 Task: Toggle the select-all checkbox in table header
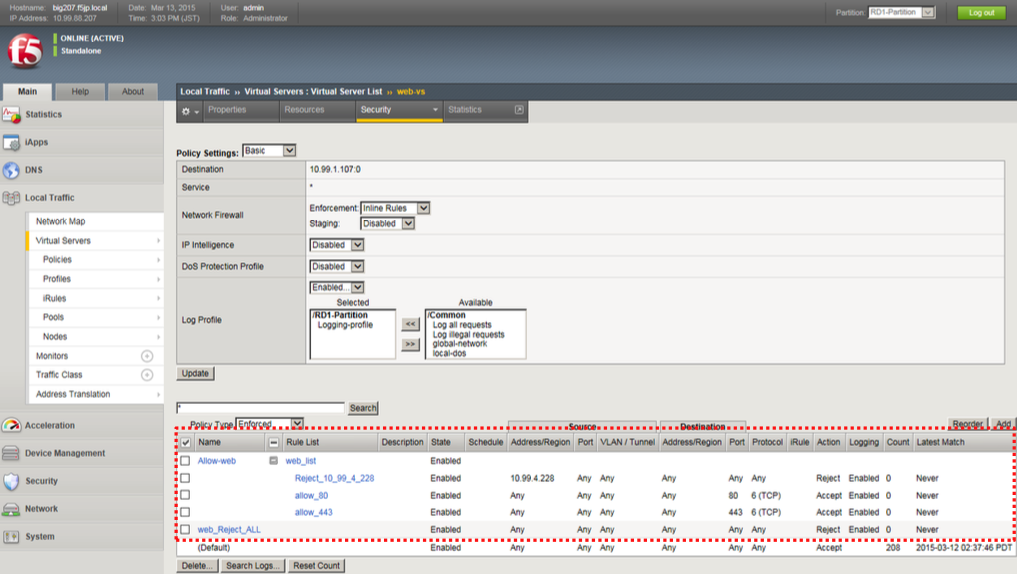pos(185,442)
